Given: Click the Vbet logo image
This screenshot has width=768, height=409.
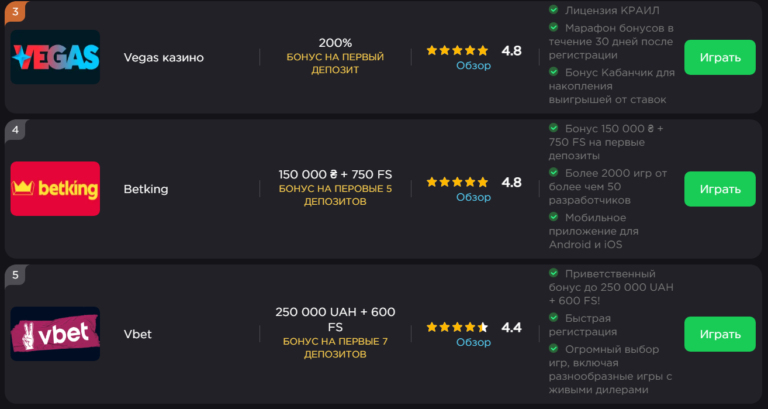Looking at the screenshot, I should pyautogui.click(x=55, y=334).
